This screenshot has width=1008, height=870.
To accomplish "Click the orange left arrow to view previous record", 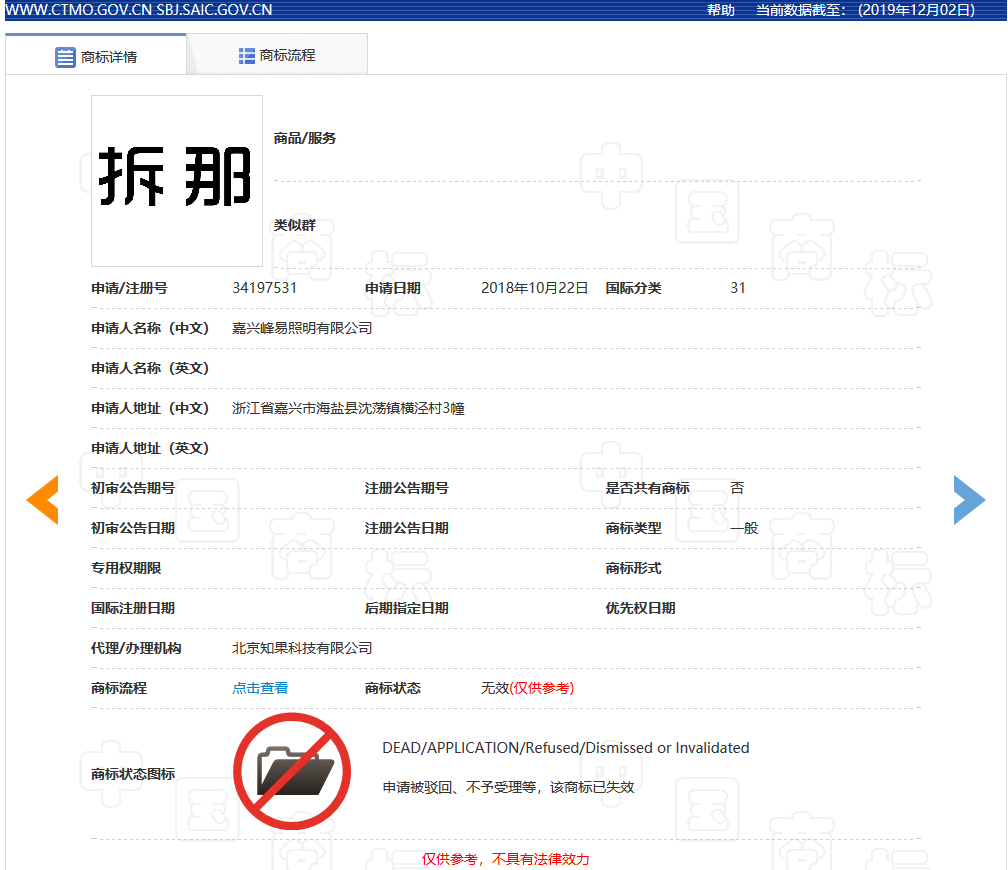I will [42, 500].
